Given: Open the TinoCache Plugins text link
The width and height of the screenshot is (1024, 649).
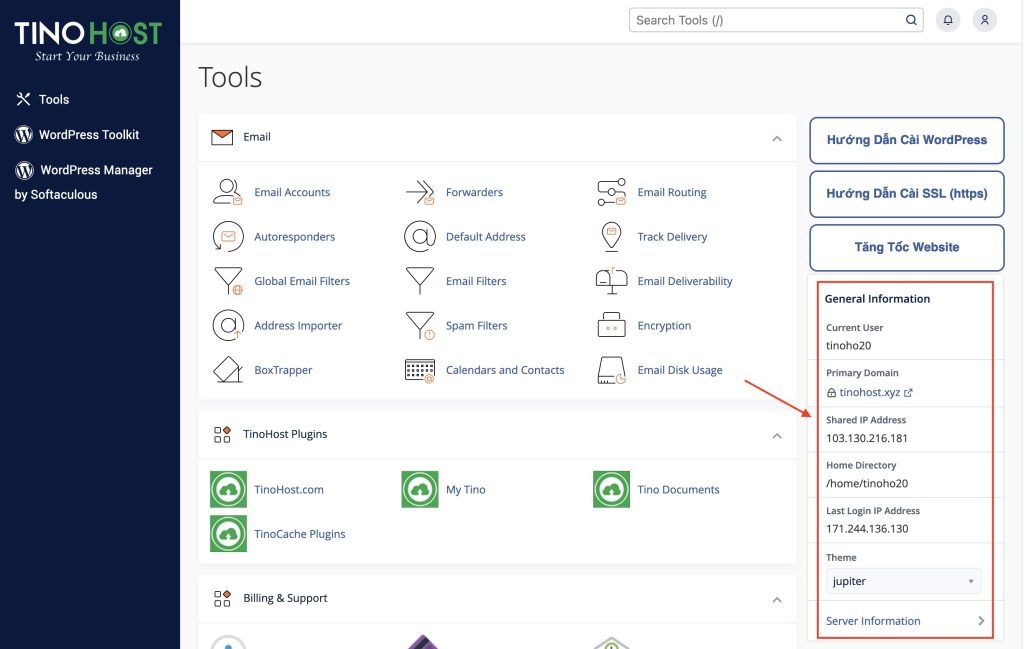Looking at the screenshot, I should coord(300,533).
